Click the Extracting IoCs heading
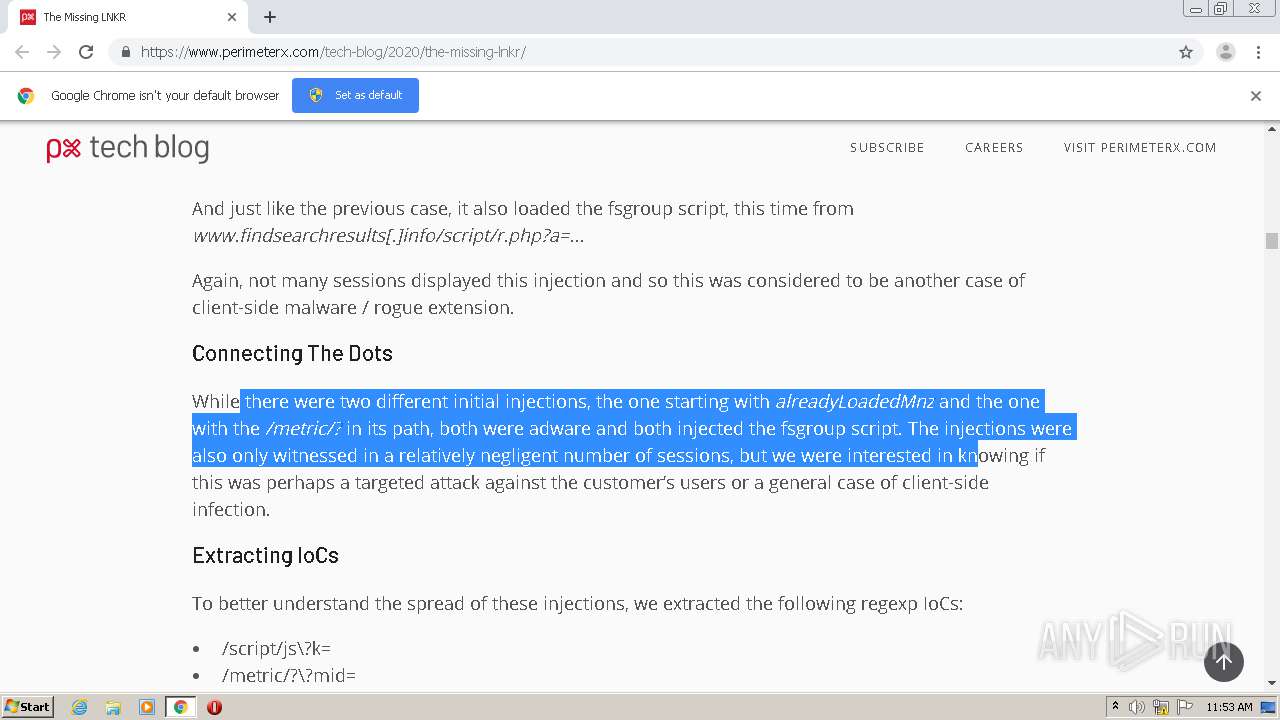This screenshot has height=720, width=1280. [x=265, y=556]
